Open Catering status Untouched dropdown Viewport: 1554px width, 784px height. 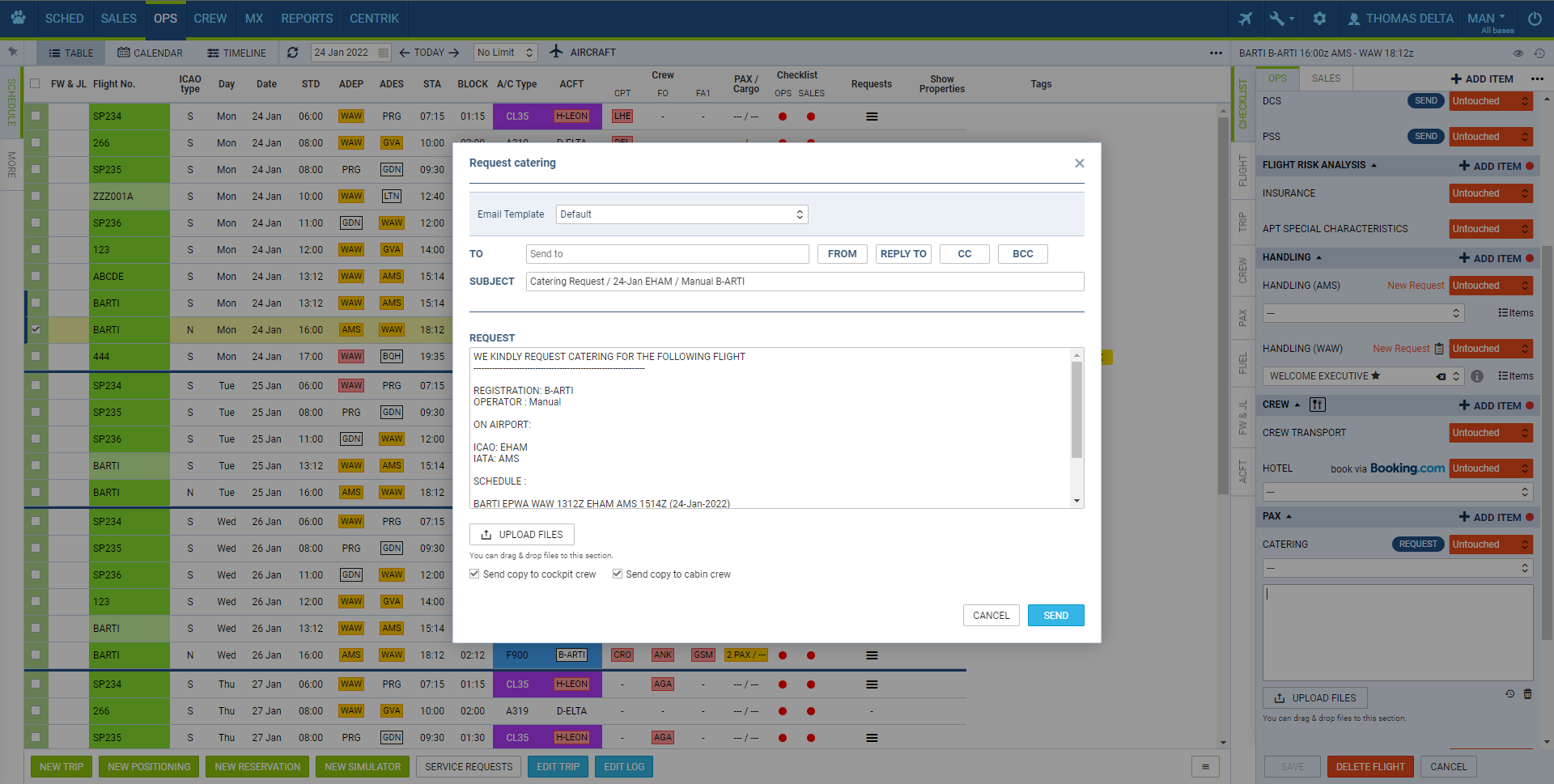[1490, 545]
